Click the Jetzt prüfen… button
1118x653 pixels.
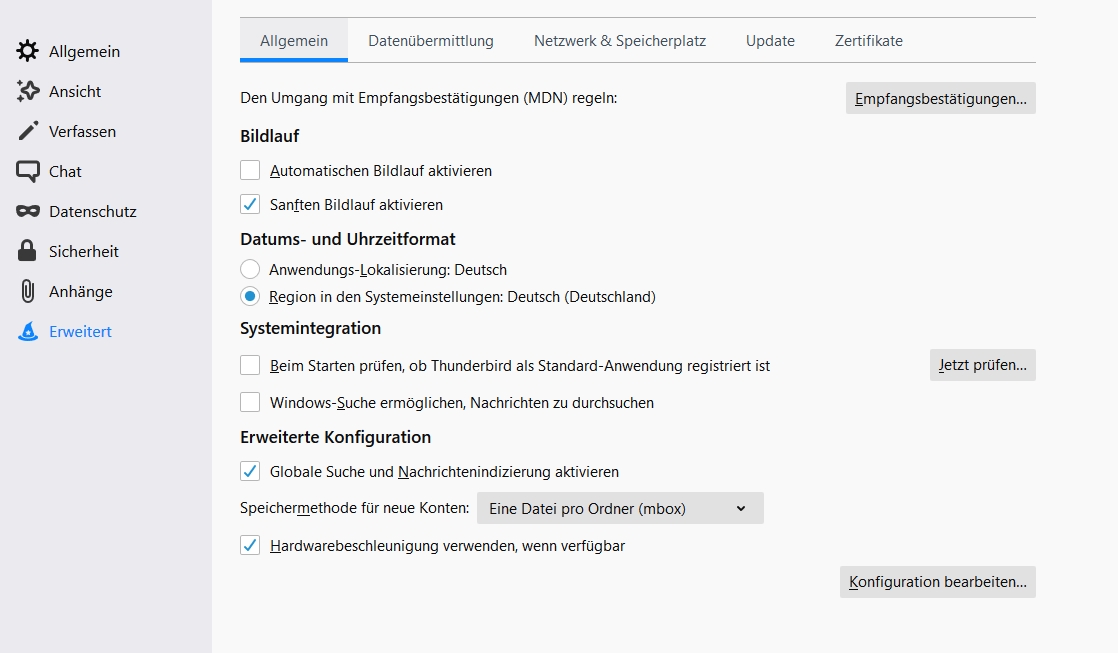tap(982, 365)
